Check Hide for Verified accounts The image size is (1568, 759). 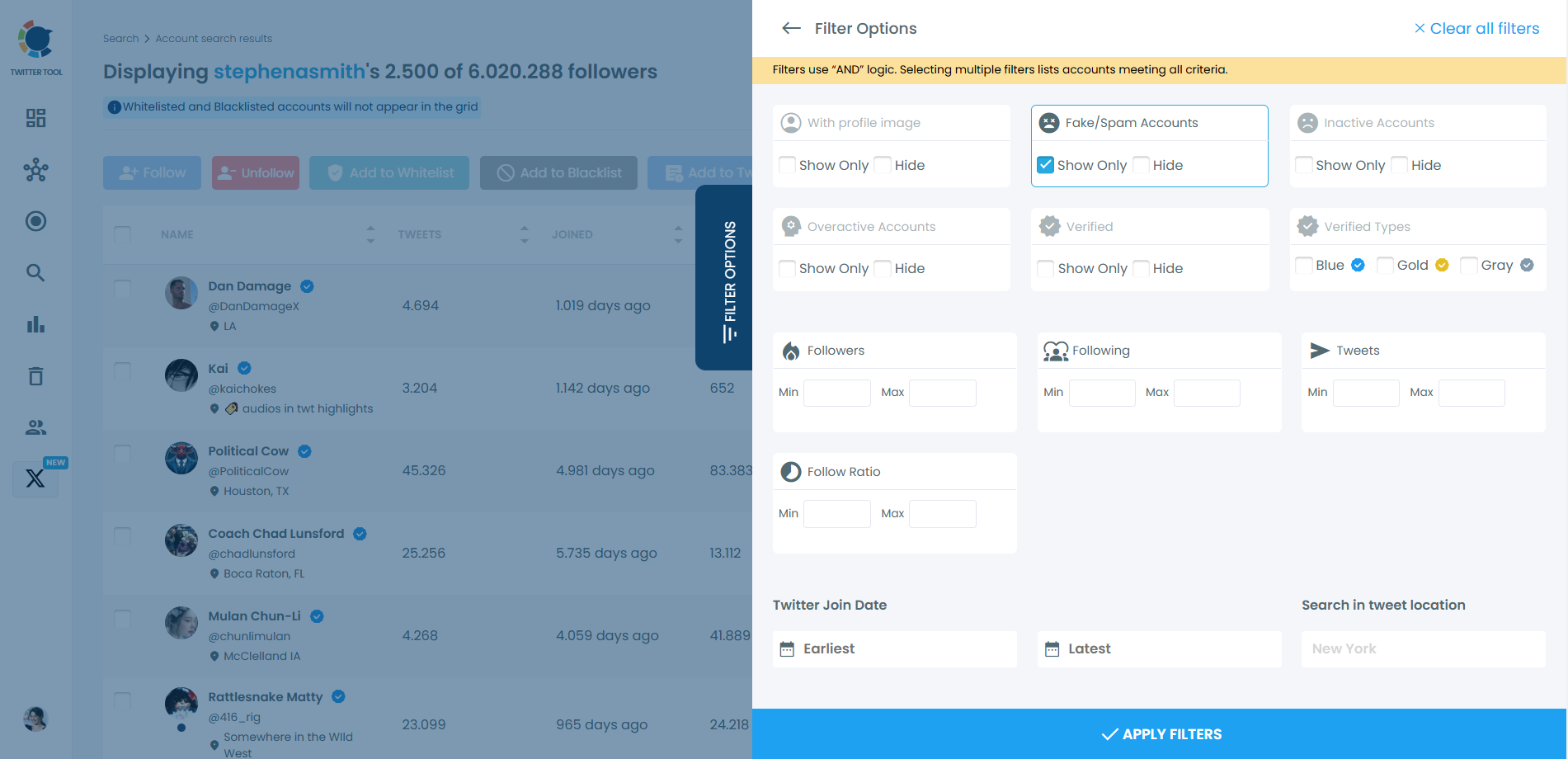[1142, 268]
